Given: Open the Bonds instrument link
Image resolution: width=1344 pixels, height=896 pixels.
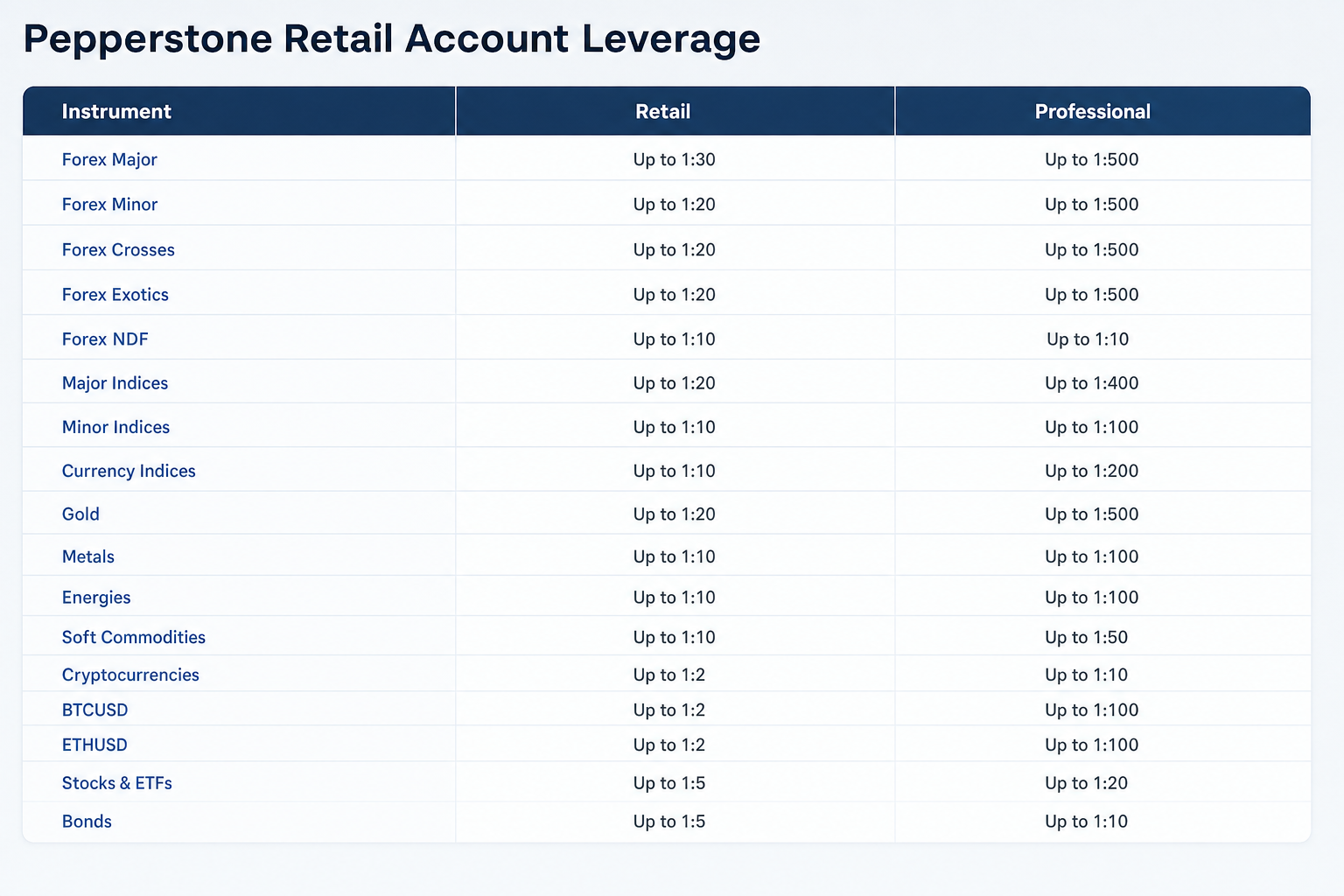Looking at the screenshot, I should (87, 821).
